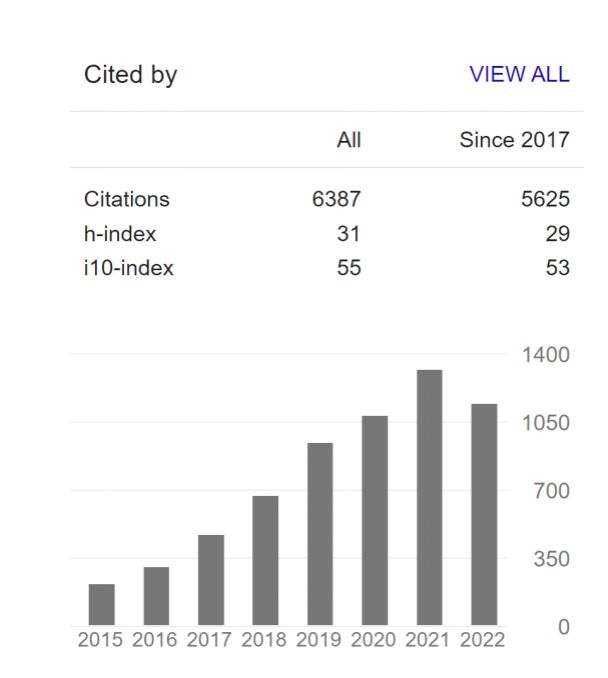Click the i10-index since 2017 value 53

[558, 268]
